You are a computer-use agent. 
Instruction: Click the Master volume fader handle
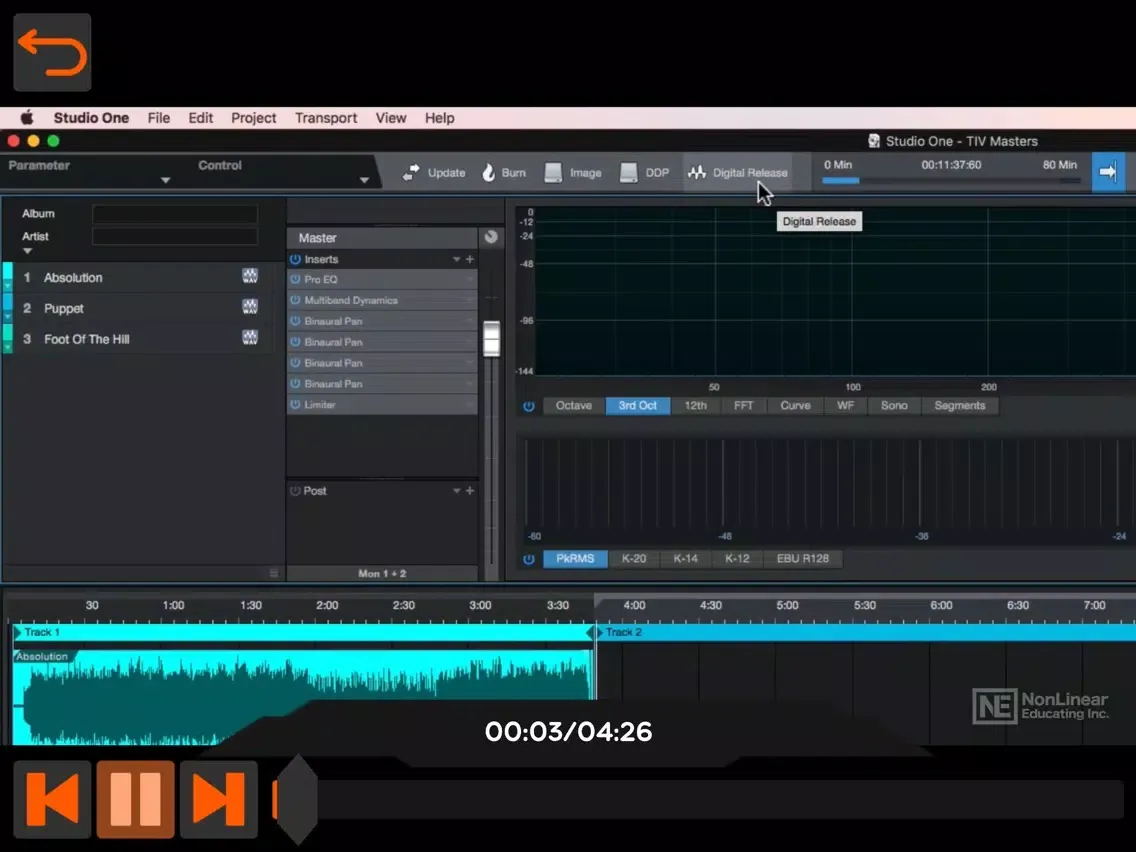point(492,338)
